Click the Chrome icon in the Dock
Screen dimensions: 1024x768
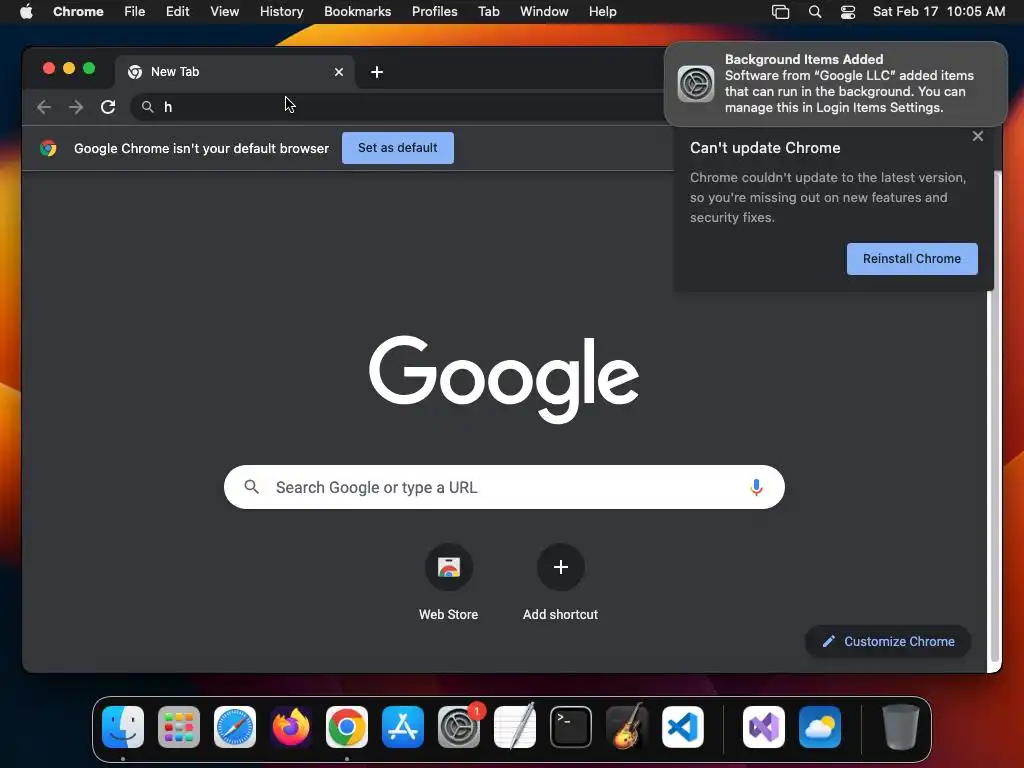347,727
